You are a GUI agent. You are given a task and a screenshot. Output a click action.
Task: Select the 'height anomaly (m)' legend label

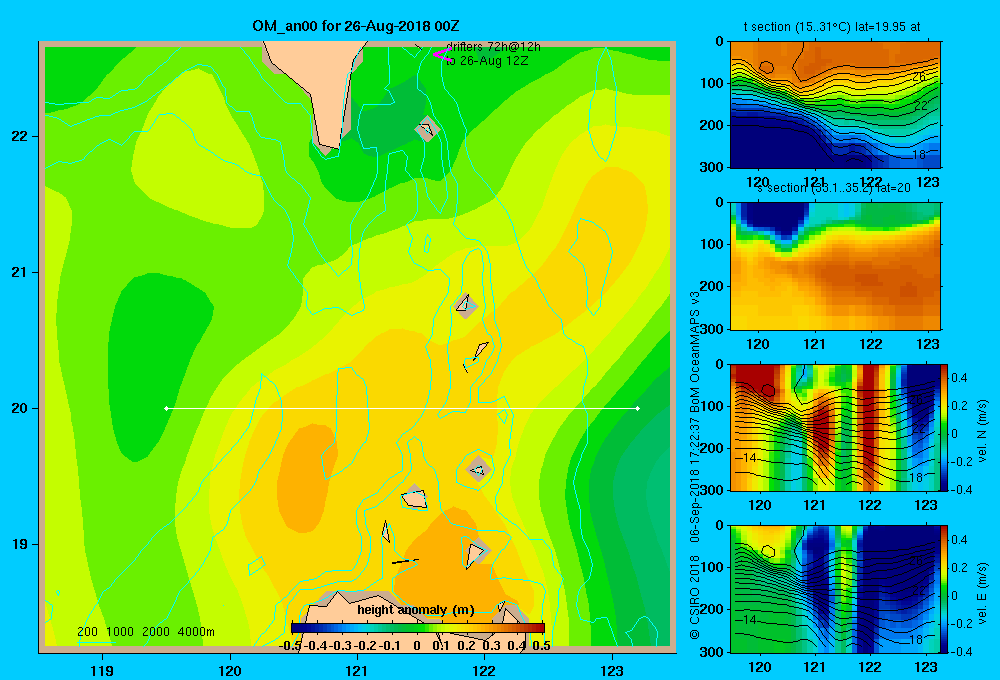(x=416, y=610)
